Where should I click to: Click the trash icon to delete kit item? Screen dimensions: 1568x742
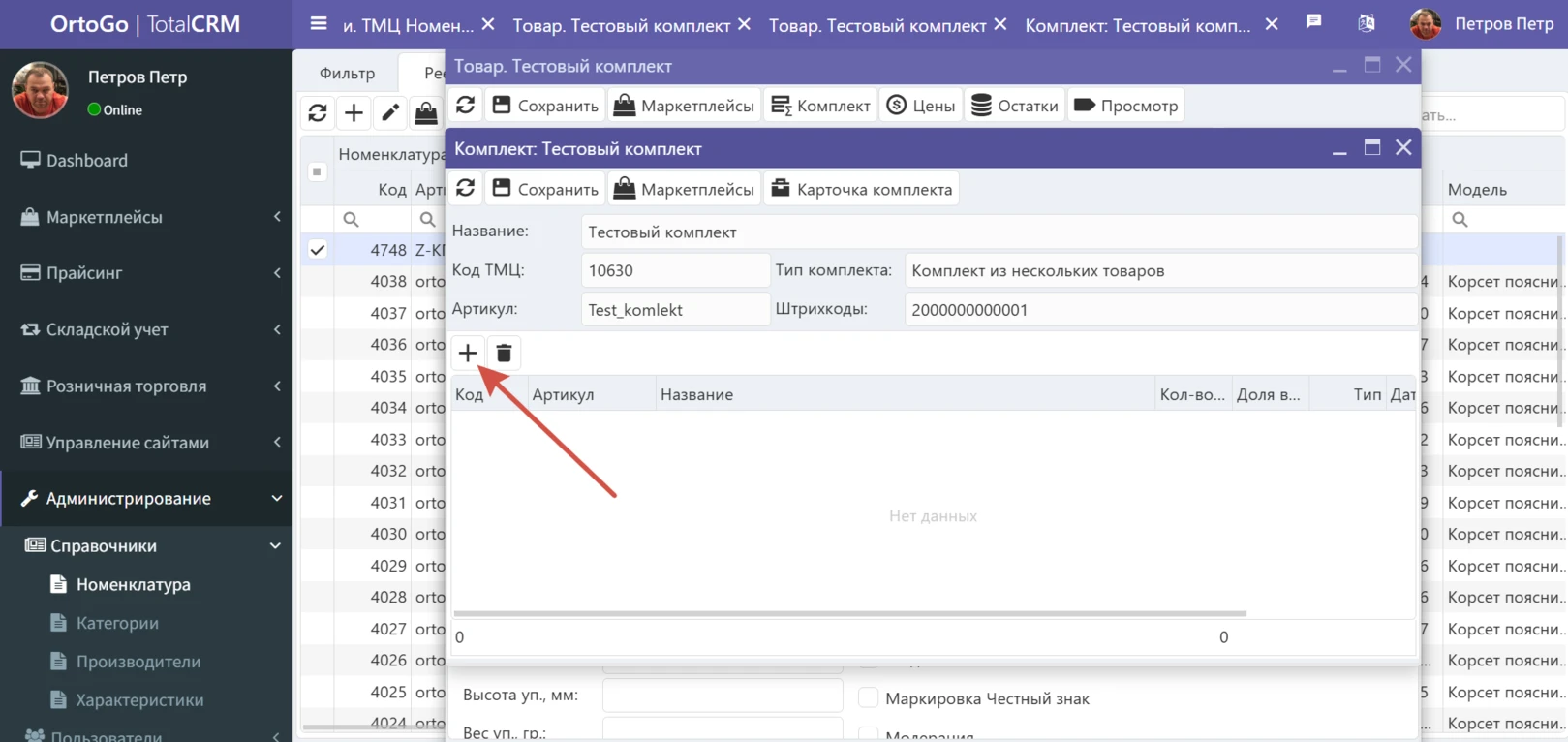(x=504, y=353)
